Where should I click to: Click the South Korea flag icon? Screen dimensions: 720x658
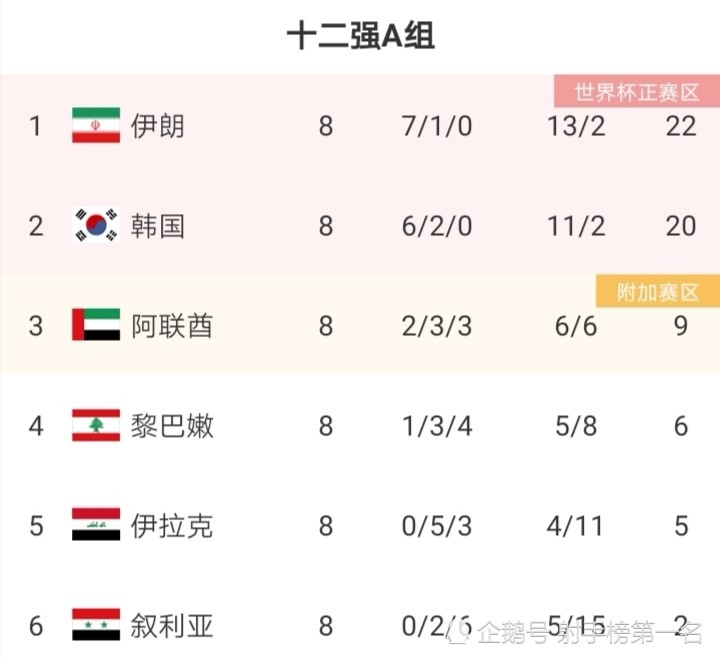tap(96, 225)
